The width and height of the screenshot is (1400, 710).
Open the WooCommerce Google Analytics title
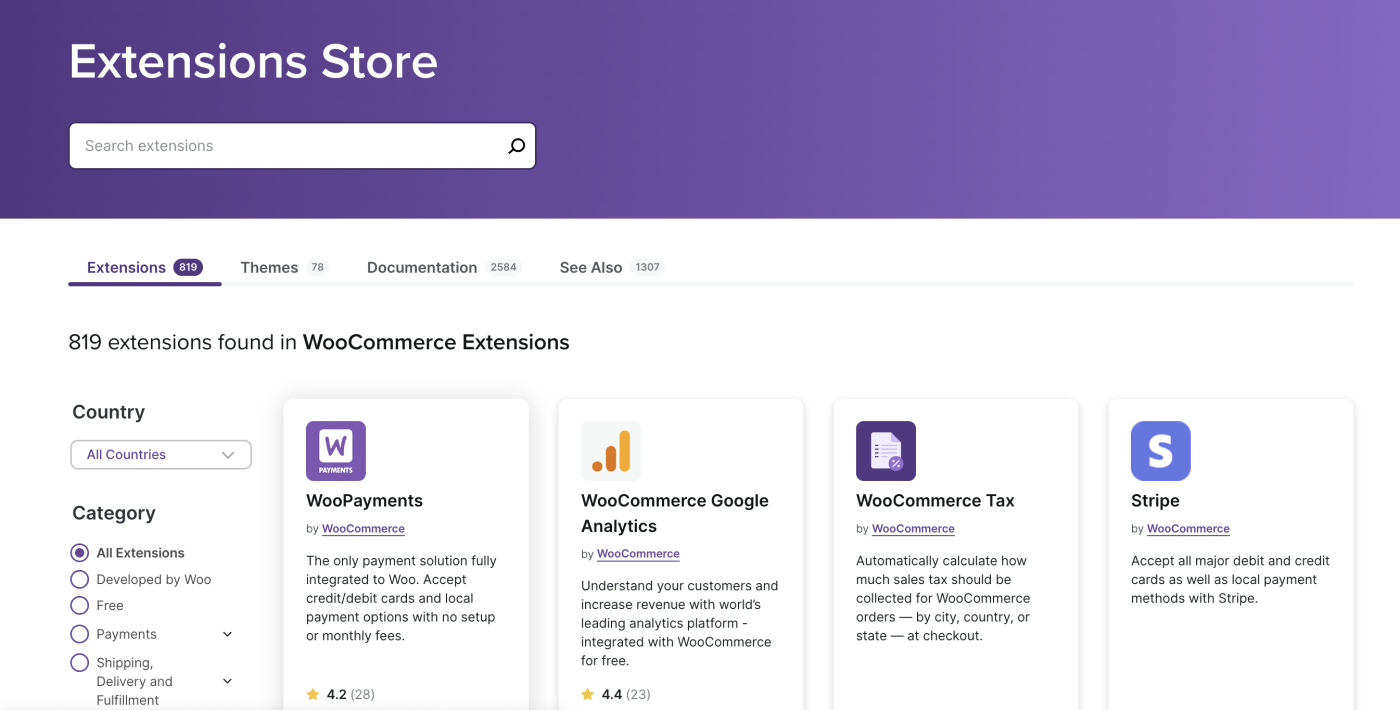675,514
